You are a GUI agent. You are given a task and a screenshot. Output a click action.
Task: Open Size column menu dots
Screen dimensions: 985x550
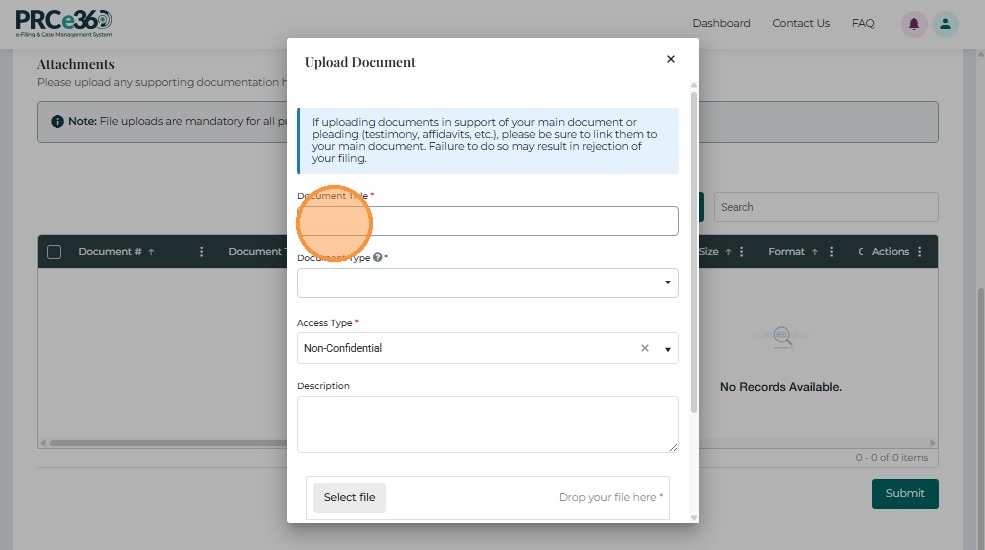[x=741, y=252]
